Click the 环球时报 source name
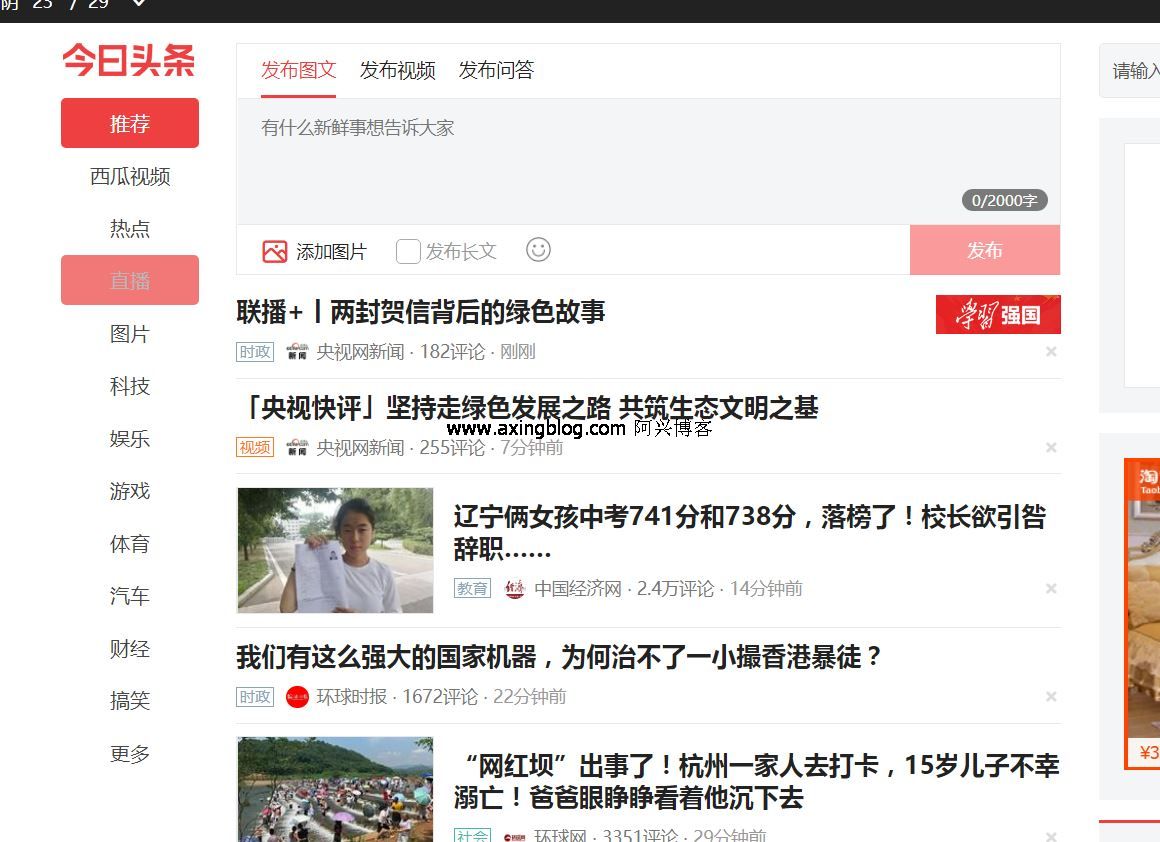The width and height of the screenshot is (1160, 842). tap(351, 697)
